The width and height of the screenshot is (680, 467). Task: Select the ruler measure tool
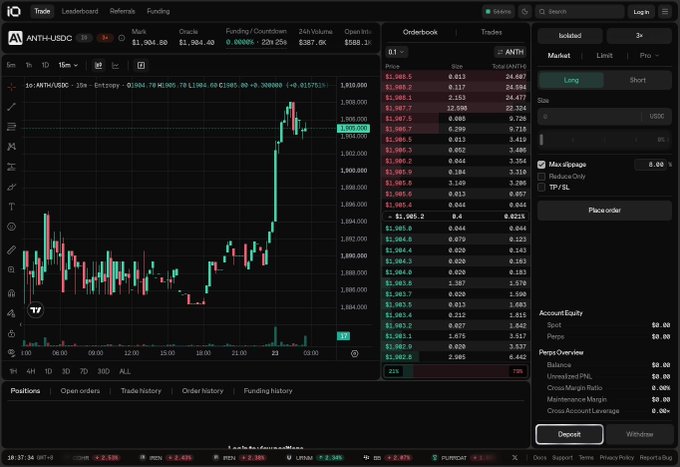click(x=12, y=250)
